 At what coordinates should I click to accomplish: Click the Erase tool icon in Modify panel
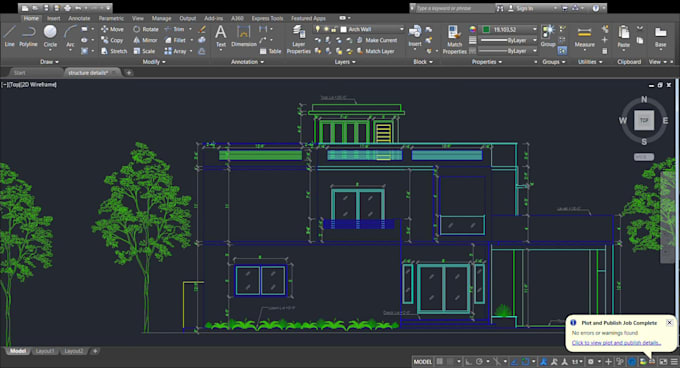202,29
